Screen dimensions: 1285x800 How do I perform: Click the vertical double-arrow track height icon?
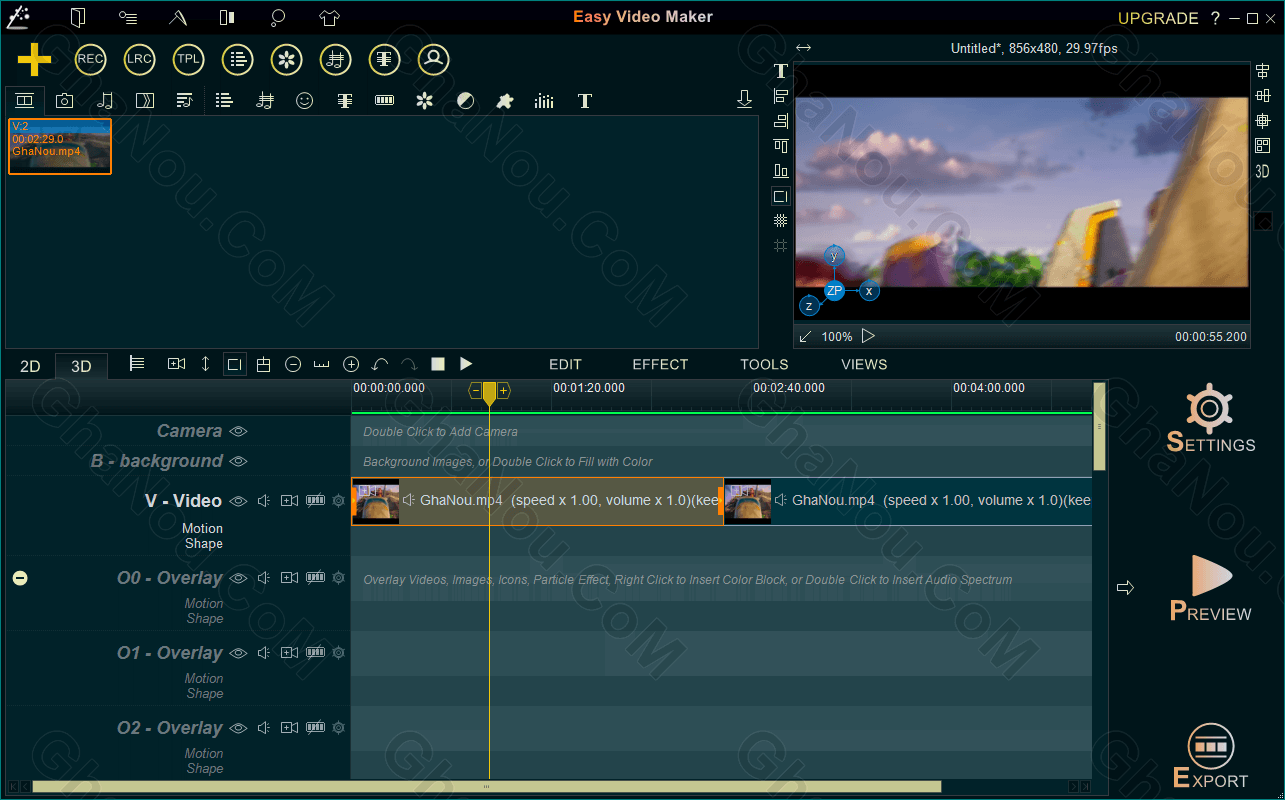click(206, 365)
